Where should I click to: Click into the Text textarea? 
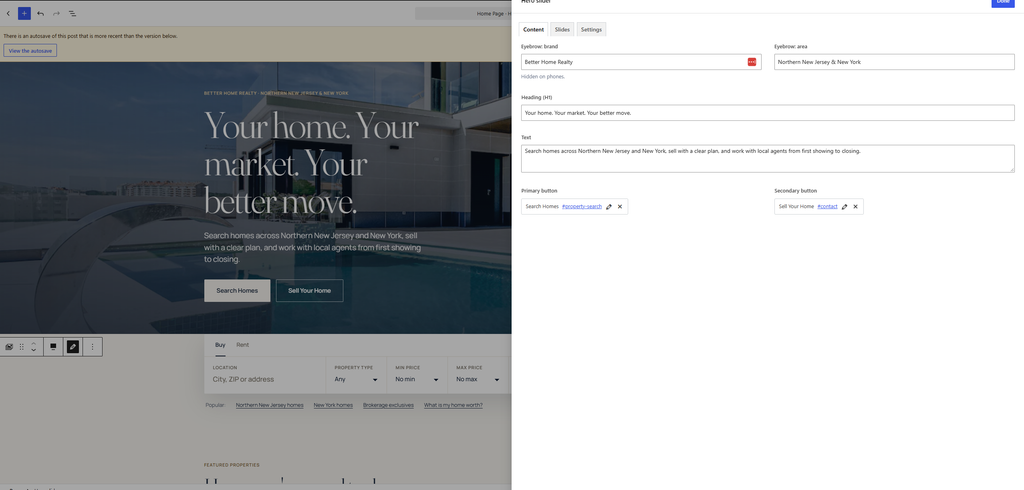(x=768, y=159)
